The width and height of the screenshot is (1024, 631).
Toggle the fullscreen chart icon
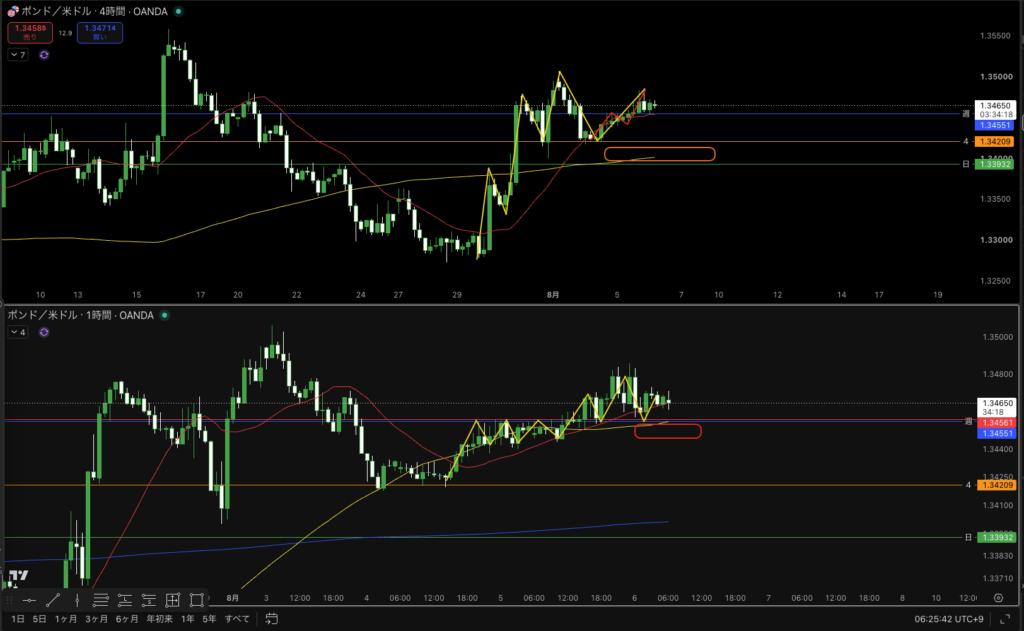point(1005,619)
